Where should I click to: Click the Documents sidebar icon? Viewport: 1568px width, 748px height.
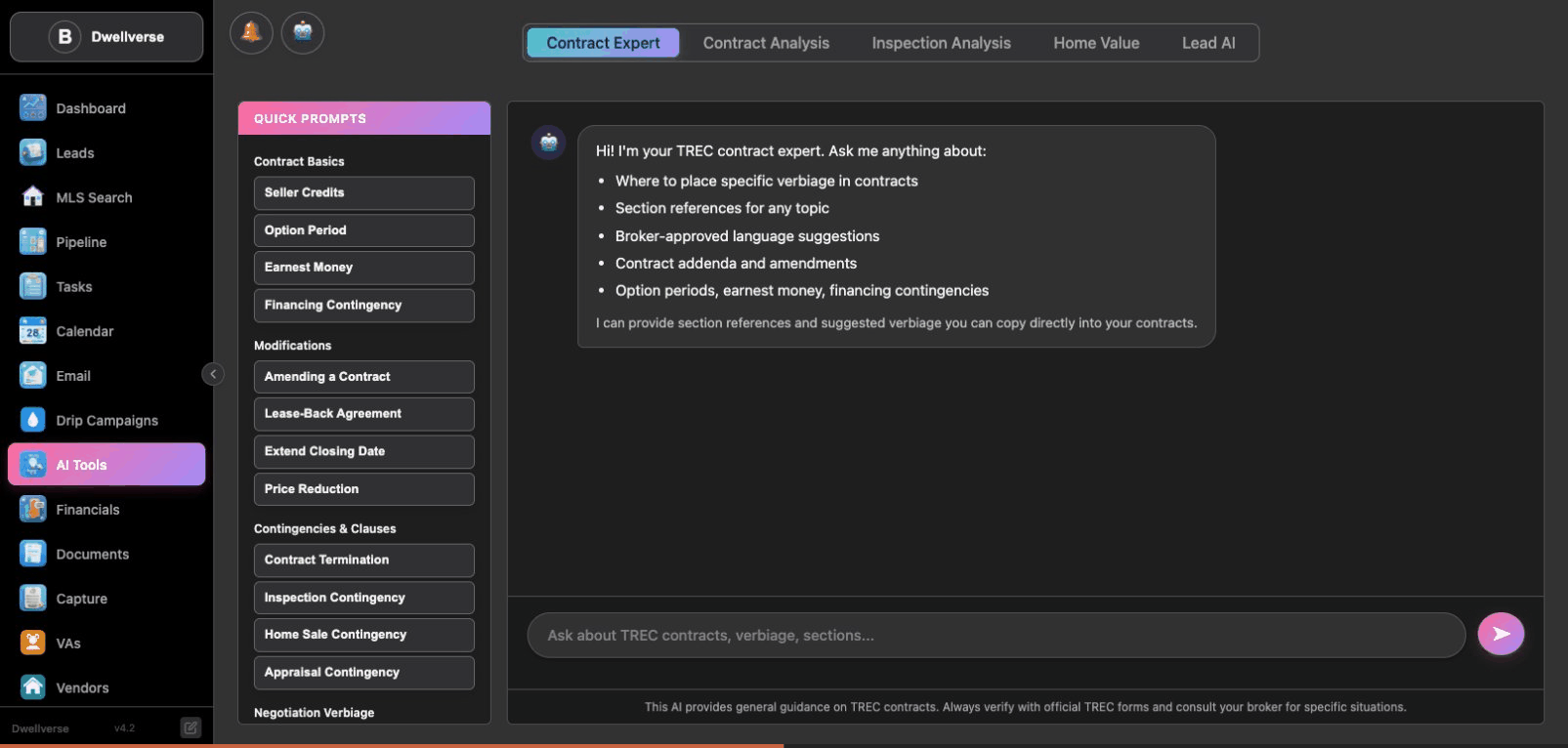coord(33,554)
